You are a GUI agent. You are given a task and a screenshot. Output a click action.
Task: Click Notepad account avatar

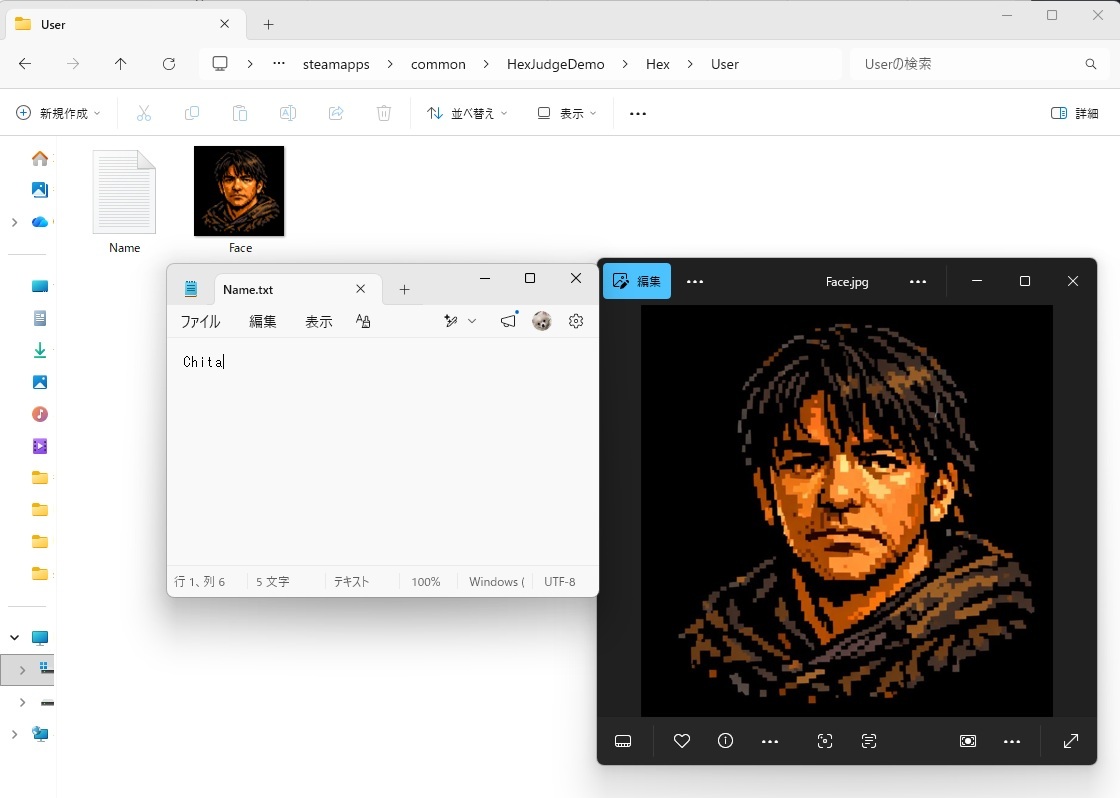542,321
